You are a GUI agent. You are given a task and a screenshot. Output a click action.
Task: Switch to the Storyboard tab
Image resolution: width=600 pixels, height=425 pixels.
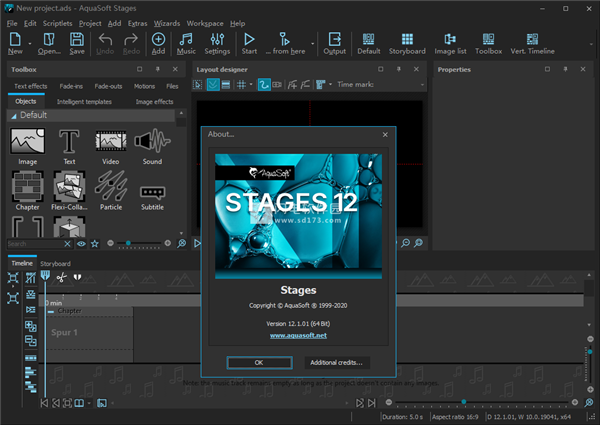55,264
